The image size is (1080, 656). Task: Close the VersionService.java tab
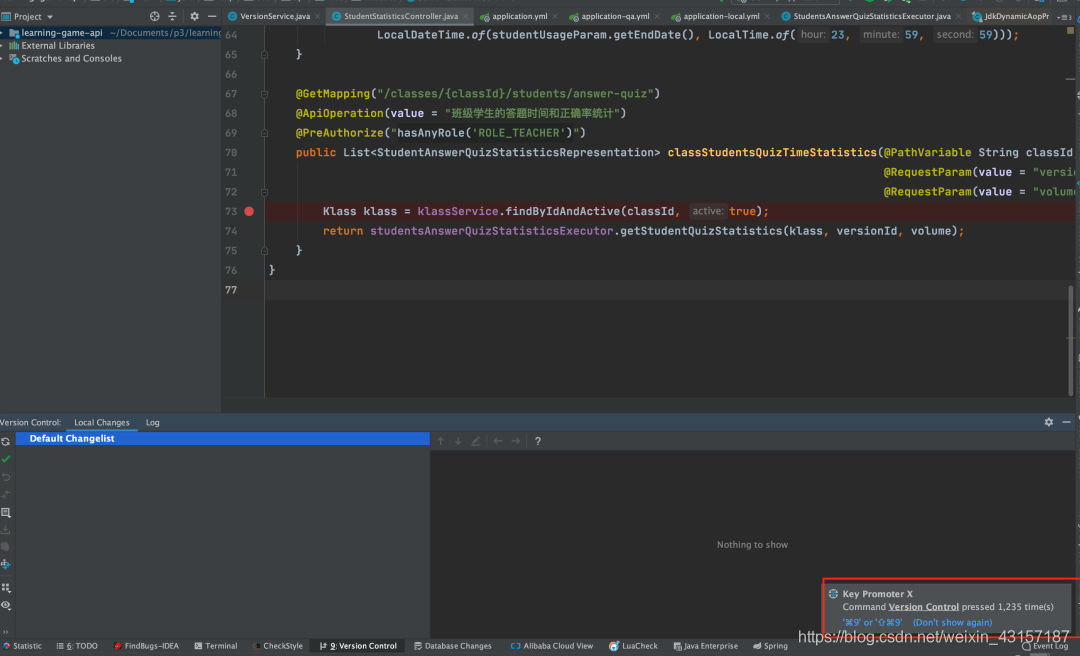[x=318, y=17]
